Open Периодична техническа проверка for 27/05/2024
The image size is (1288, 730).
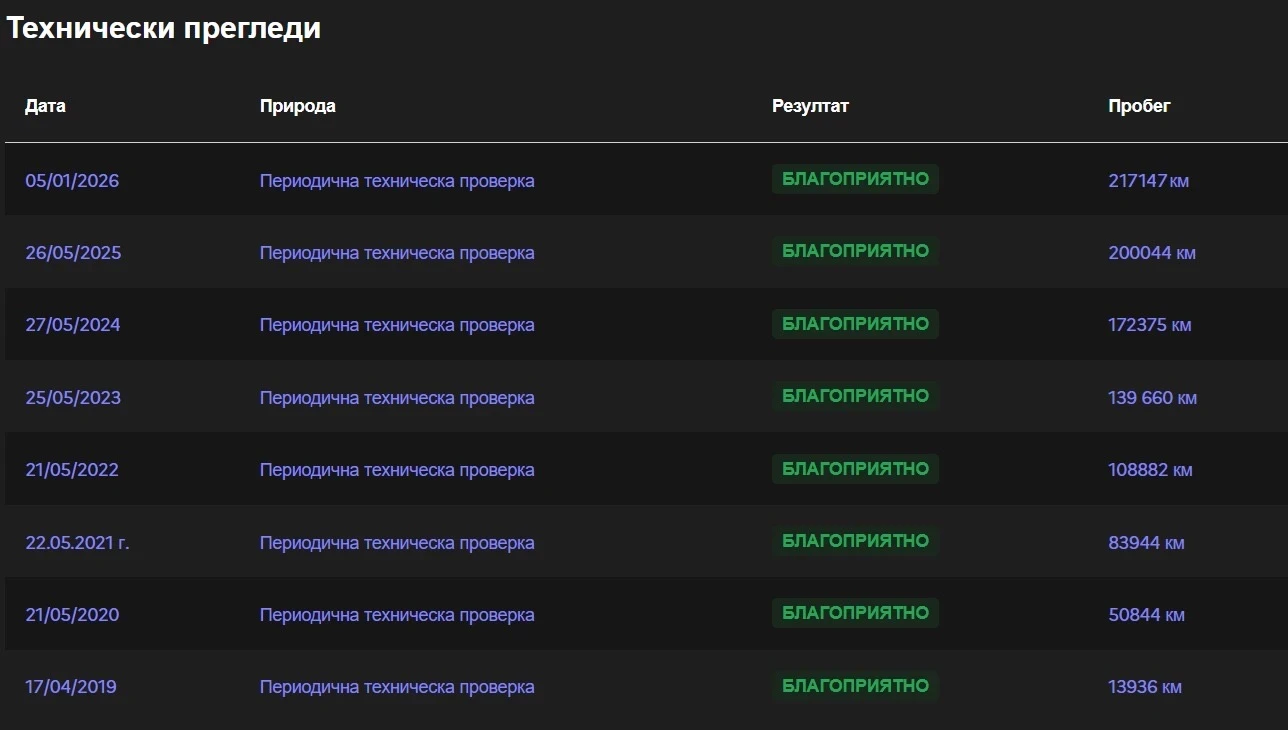397,325
